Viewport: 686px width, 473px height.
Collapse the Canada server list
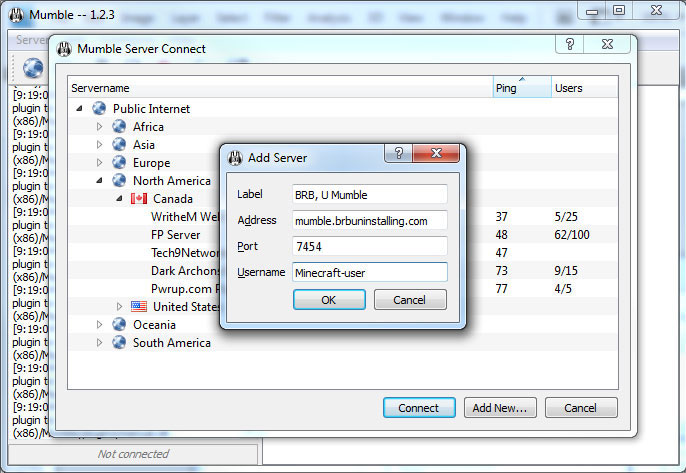(x=119, y=198)
